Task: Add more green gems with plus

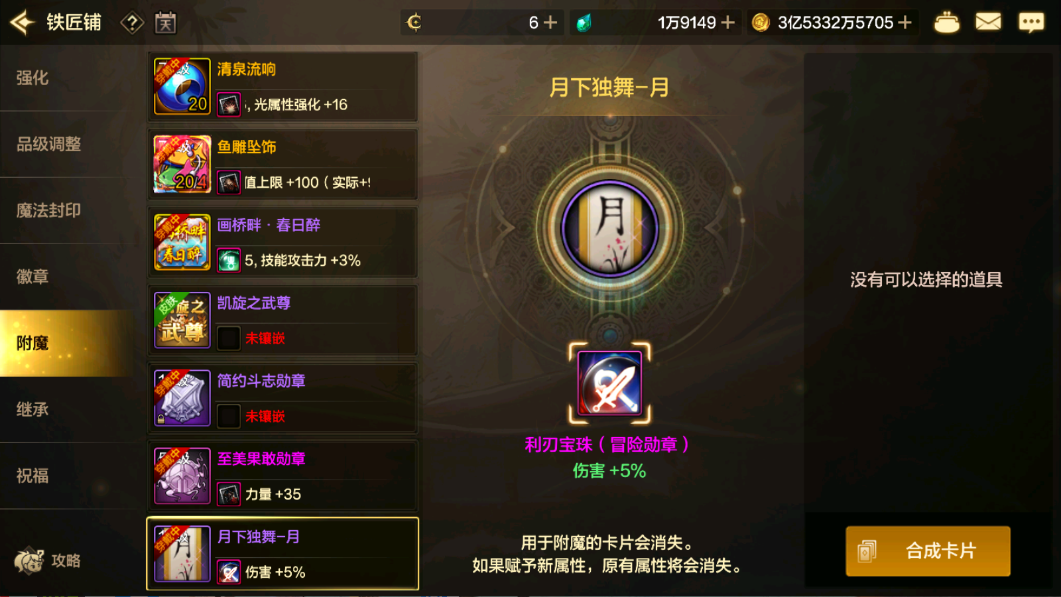Action: coord(727,23)
